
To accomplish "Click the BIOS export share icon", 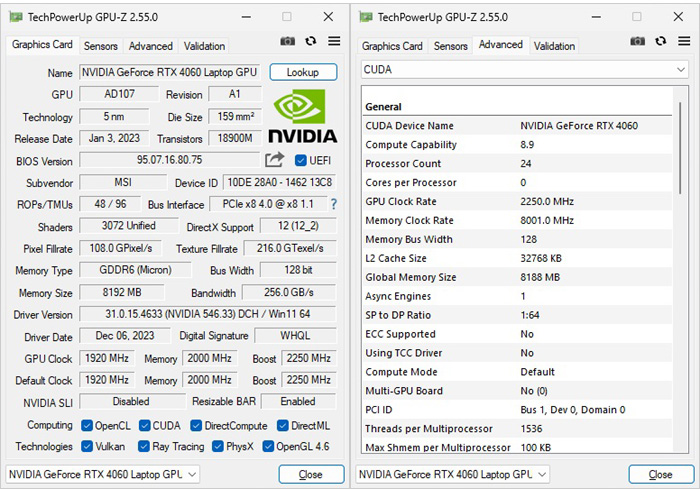I will pyautogui.click(x=275, y=160).
